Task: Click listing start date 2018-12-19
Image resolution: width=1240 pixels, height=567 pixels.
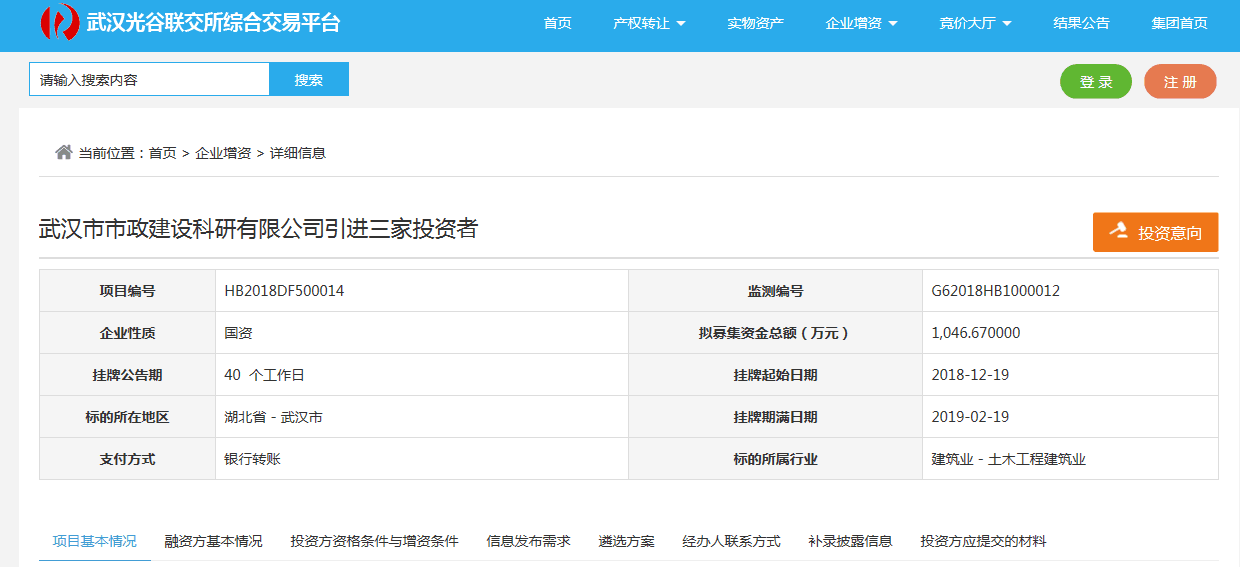Action: pyautogui.click(x=970, y=375)
